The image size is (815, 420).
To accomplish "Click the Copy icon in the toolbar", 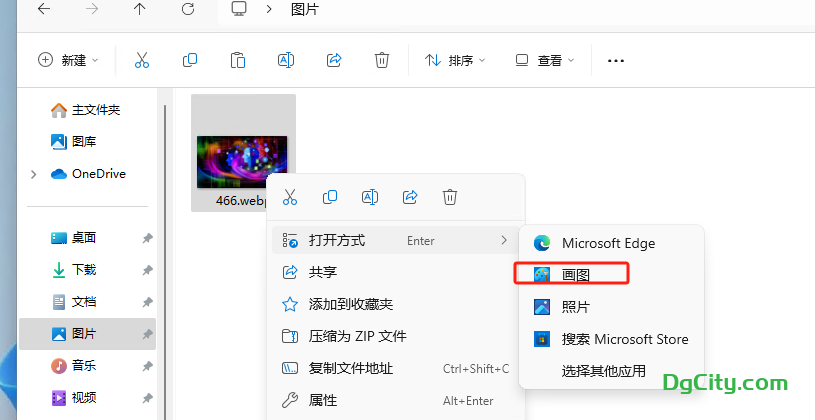I will (189, 60).
